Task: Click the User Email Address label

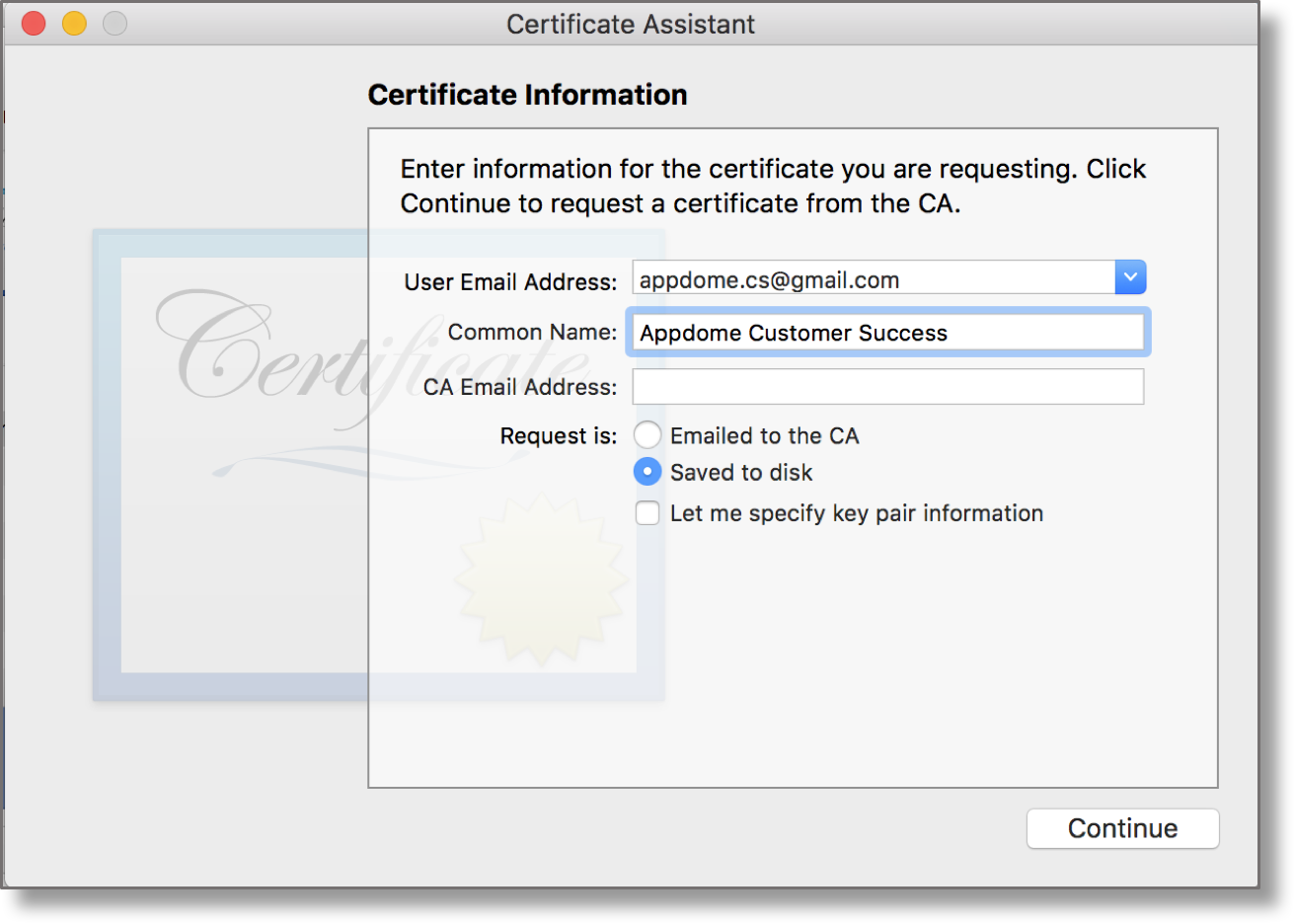Action: click(x=510, y=282)
